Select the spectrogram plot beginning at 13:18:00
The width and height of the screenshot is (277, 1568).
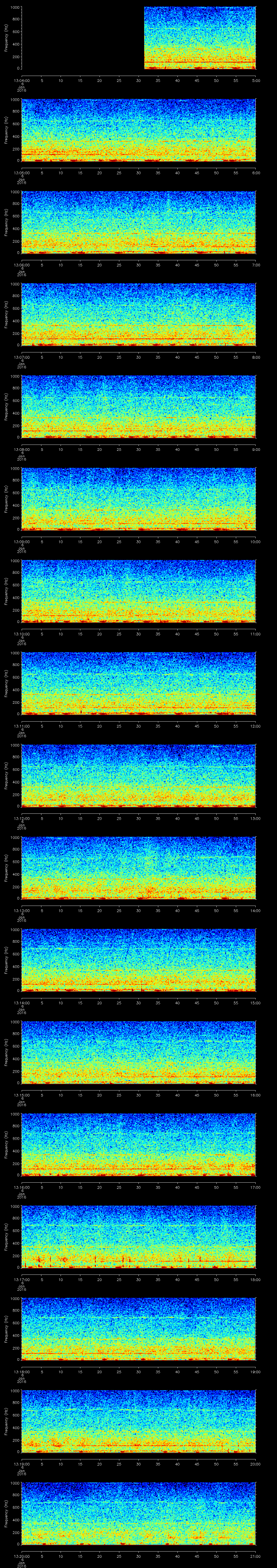tap(139, 1329)
